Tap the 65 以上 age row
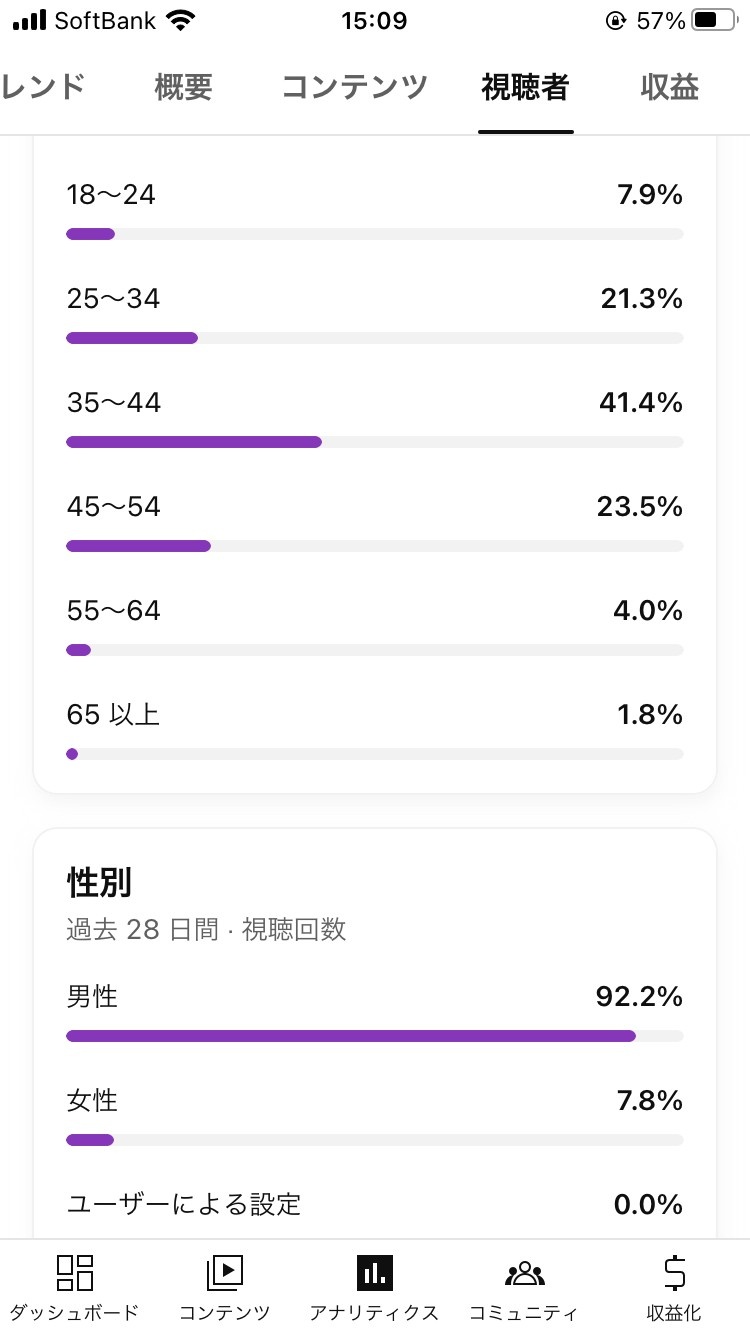This screenshot has width=750, height=1334. [x=374, y=716]
